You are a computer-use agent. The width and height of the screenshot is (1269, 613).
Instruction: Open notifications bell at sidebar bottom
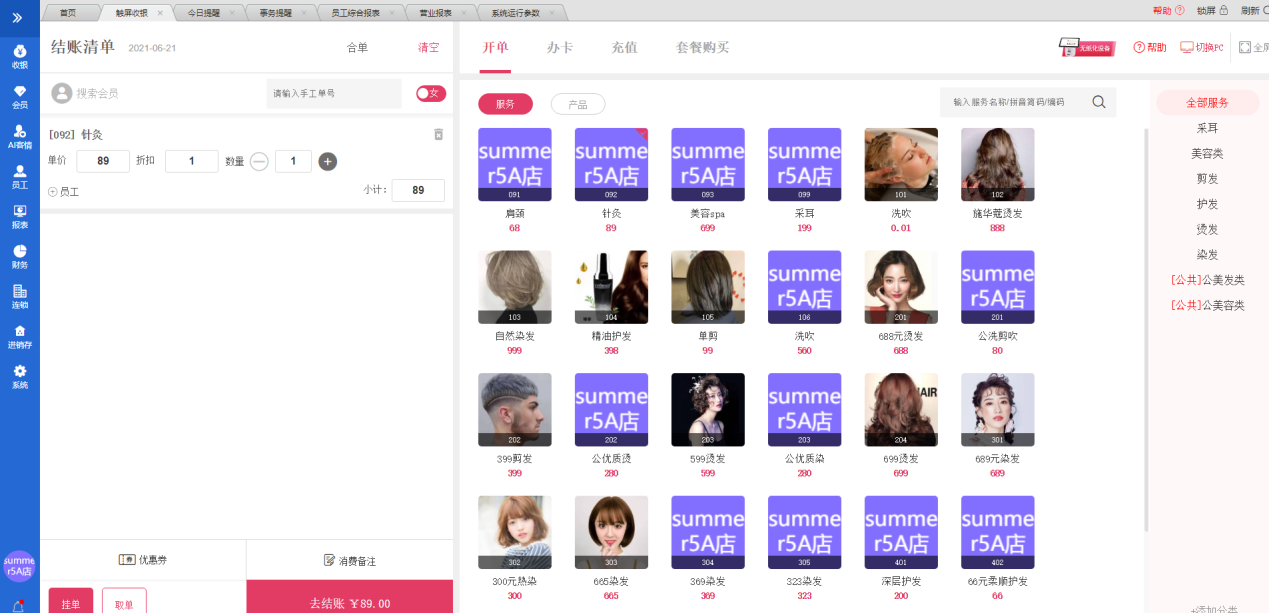coord(19,606)
